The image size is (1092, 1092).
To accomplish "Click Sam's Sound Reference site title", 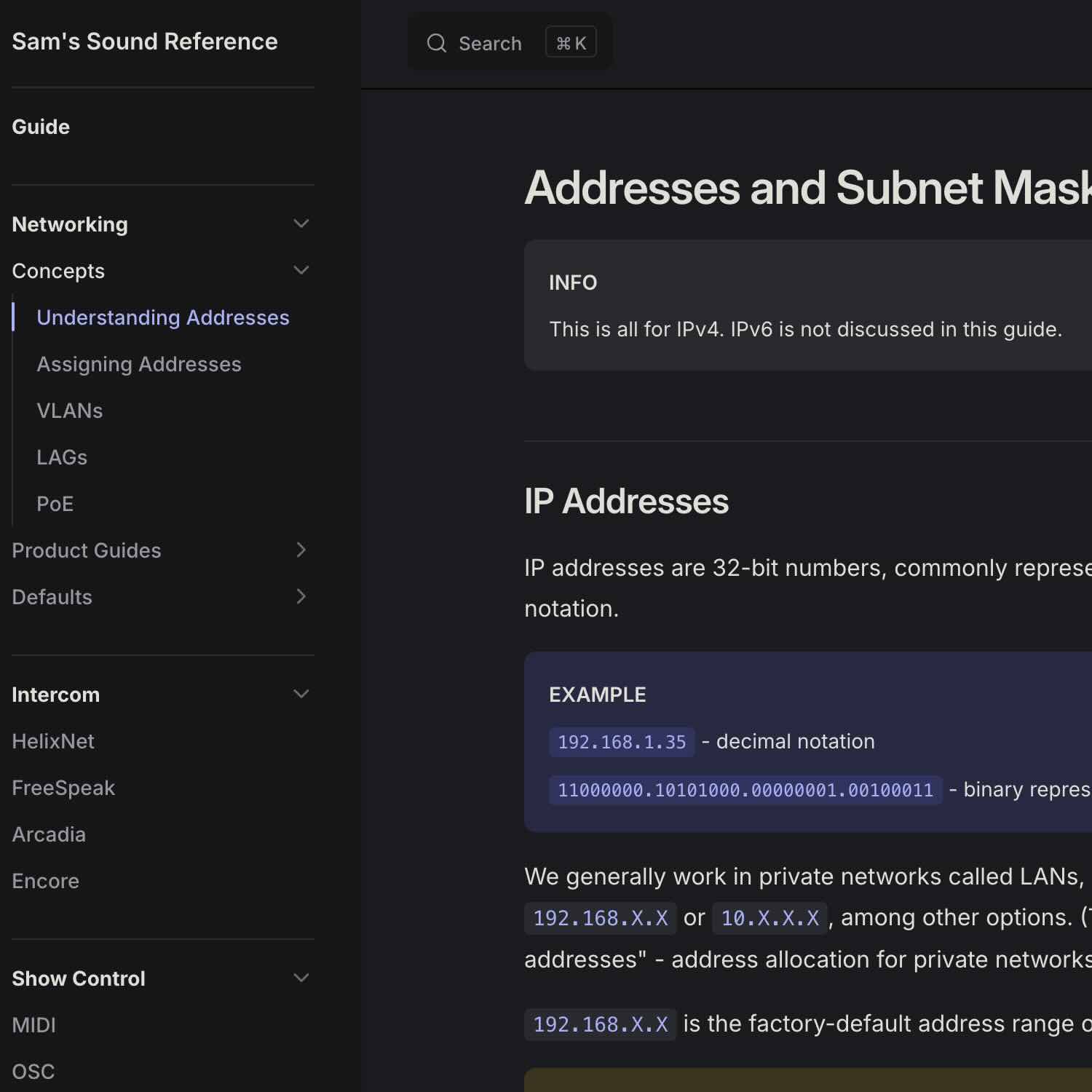I will coord(145,41).
